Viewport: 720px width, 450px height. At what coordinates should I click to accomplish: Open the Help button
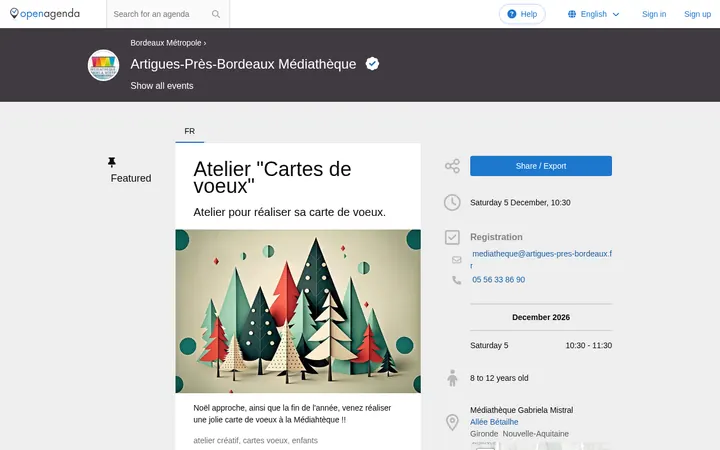(522, 14)
